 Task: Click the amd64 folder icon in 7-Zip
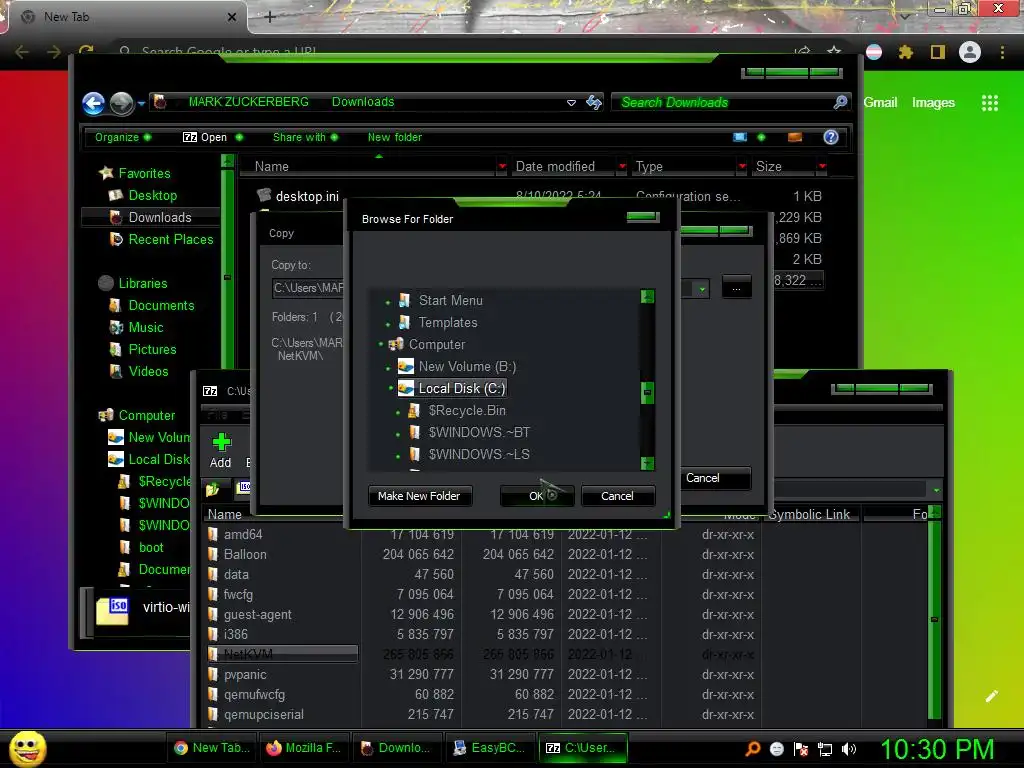213,534
